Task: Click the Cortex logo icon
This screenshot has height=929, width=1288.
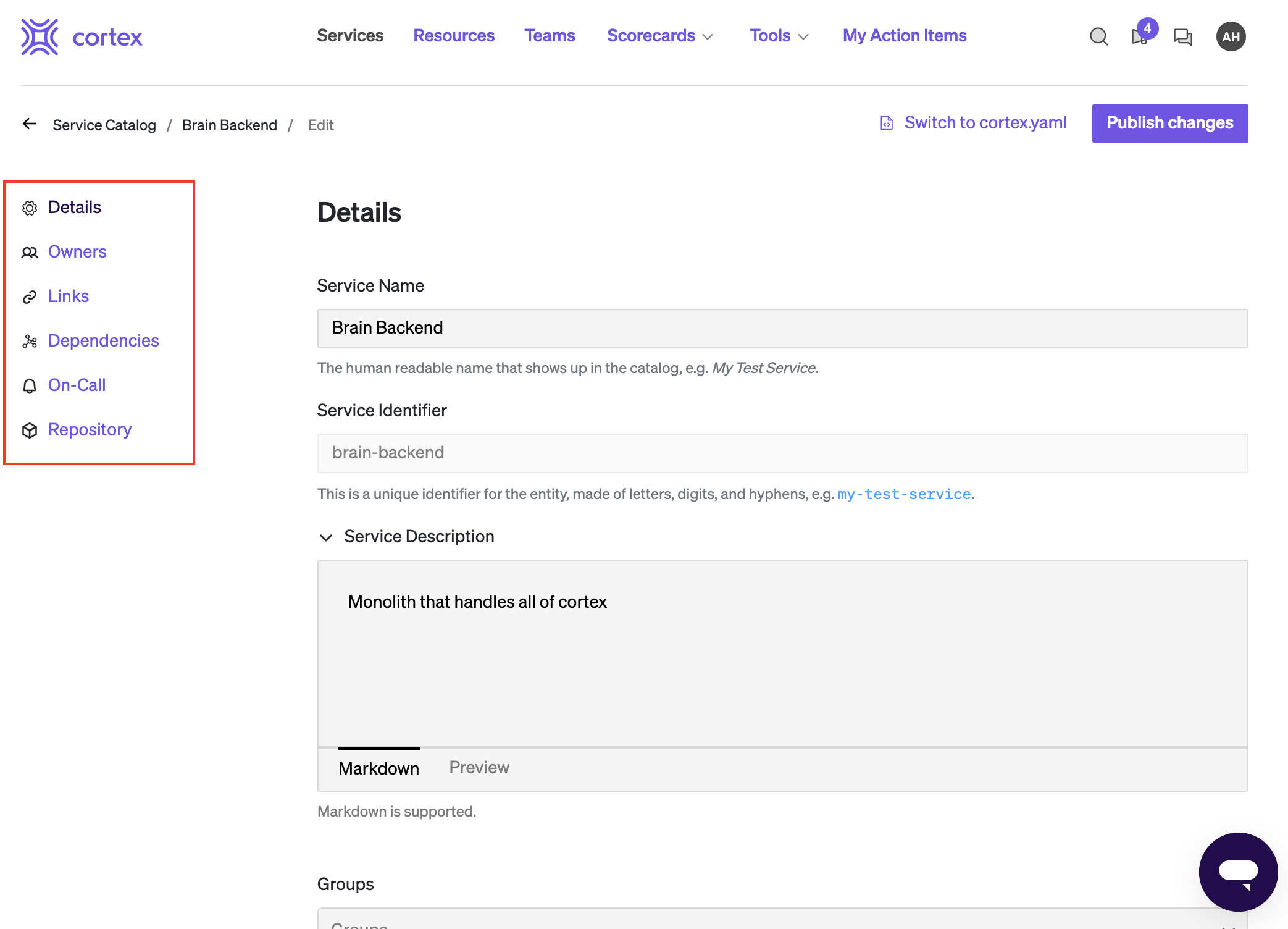Action: pos(40,36)
